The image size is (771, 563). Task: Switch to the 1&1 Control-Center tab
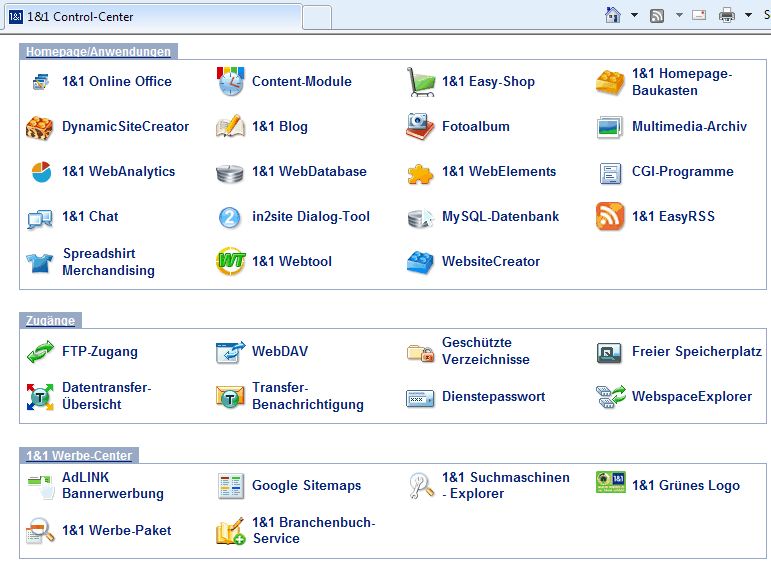pos(150,17)
